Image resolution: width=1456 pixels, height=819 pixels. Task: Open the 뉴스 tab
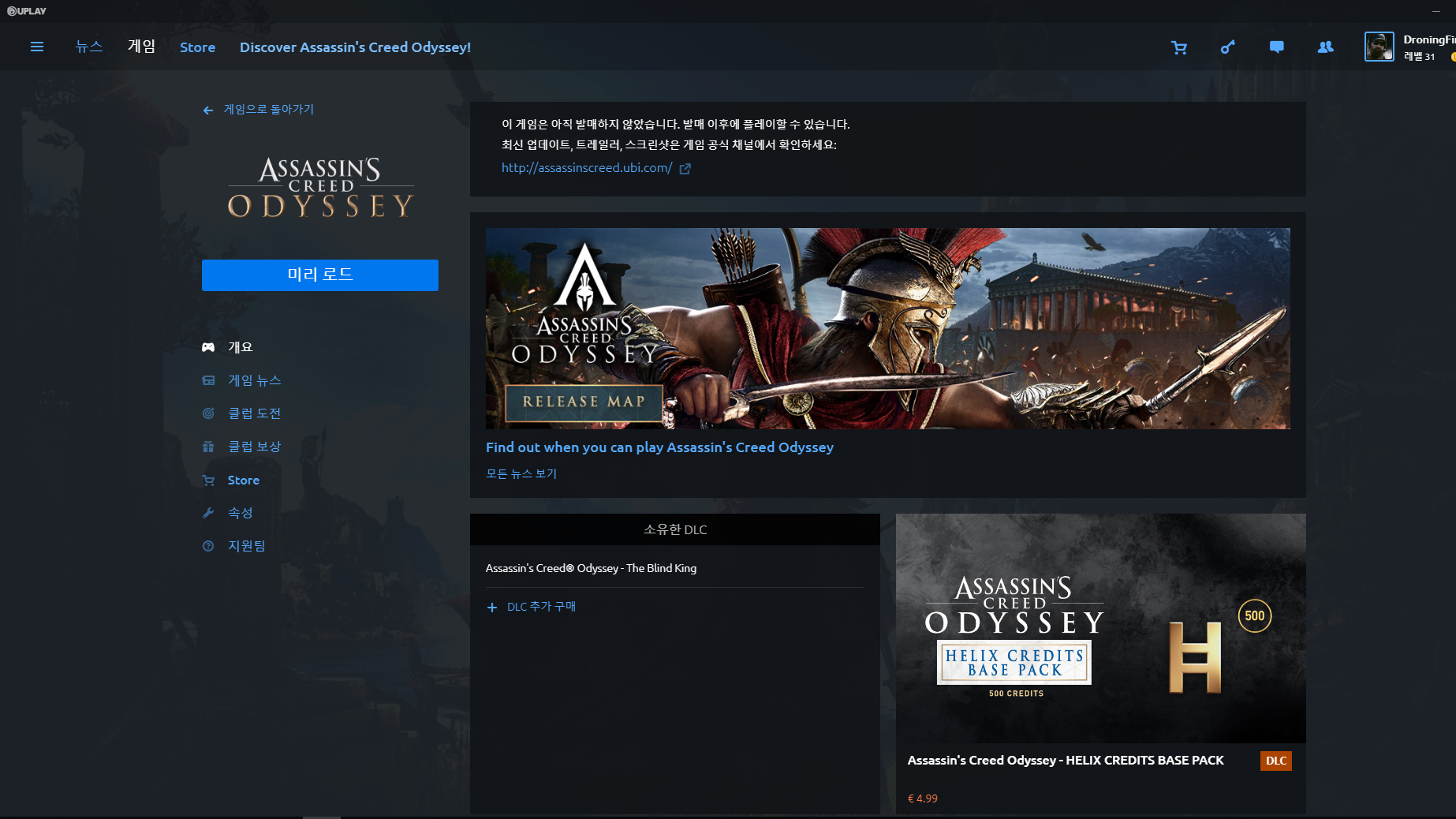coord(89,47)
